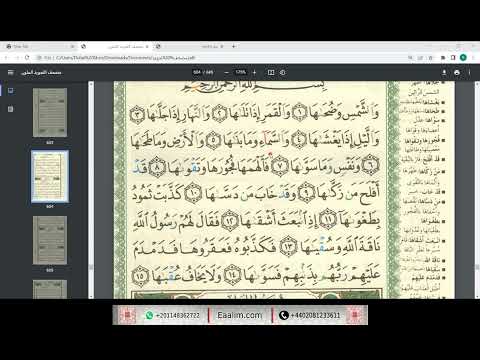Select the highlighted page 604 thumbnail
The image size is (480, 360).
(50, 176)
